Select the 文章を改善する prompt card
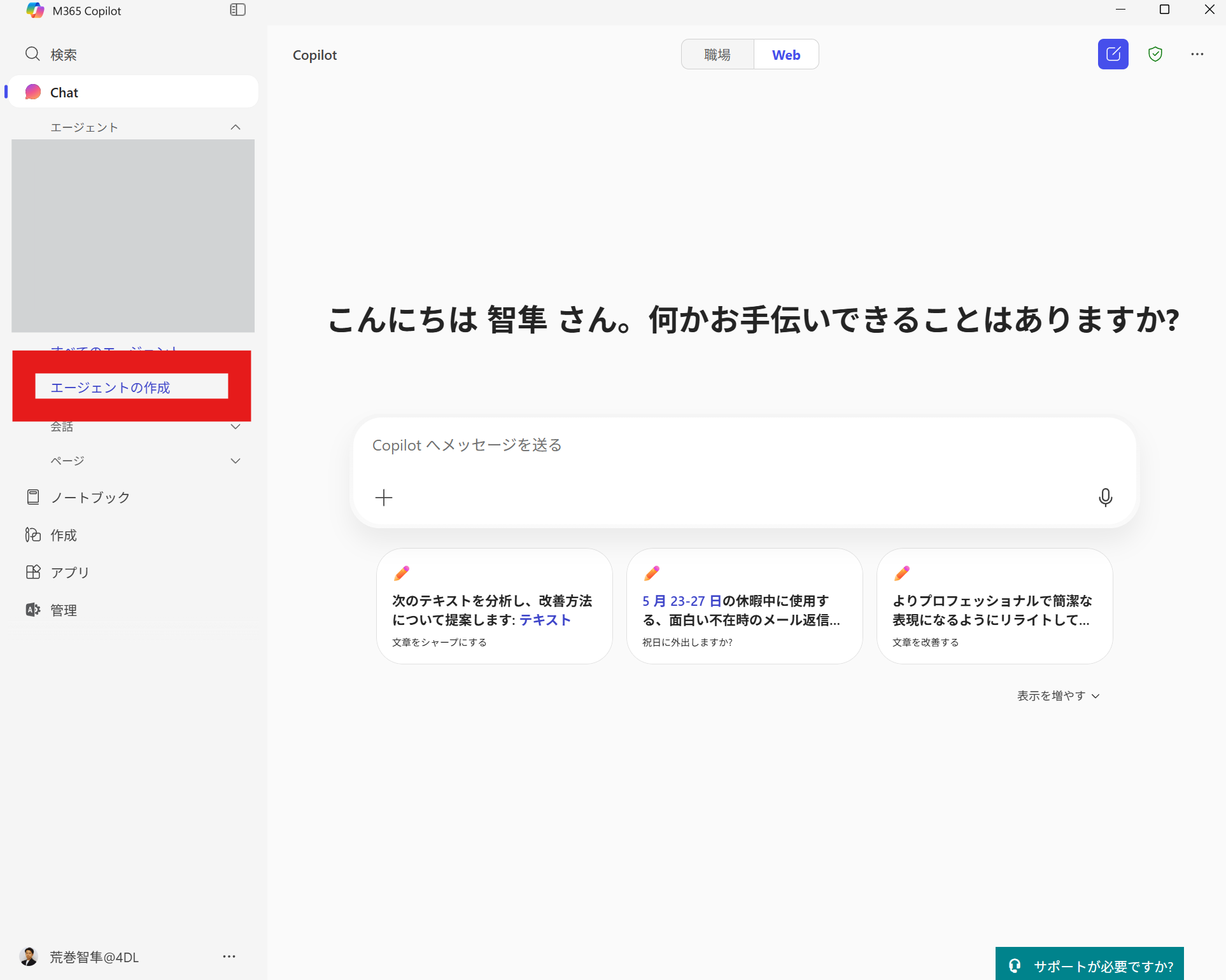Screen dimensions: 1226x980 995,606
